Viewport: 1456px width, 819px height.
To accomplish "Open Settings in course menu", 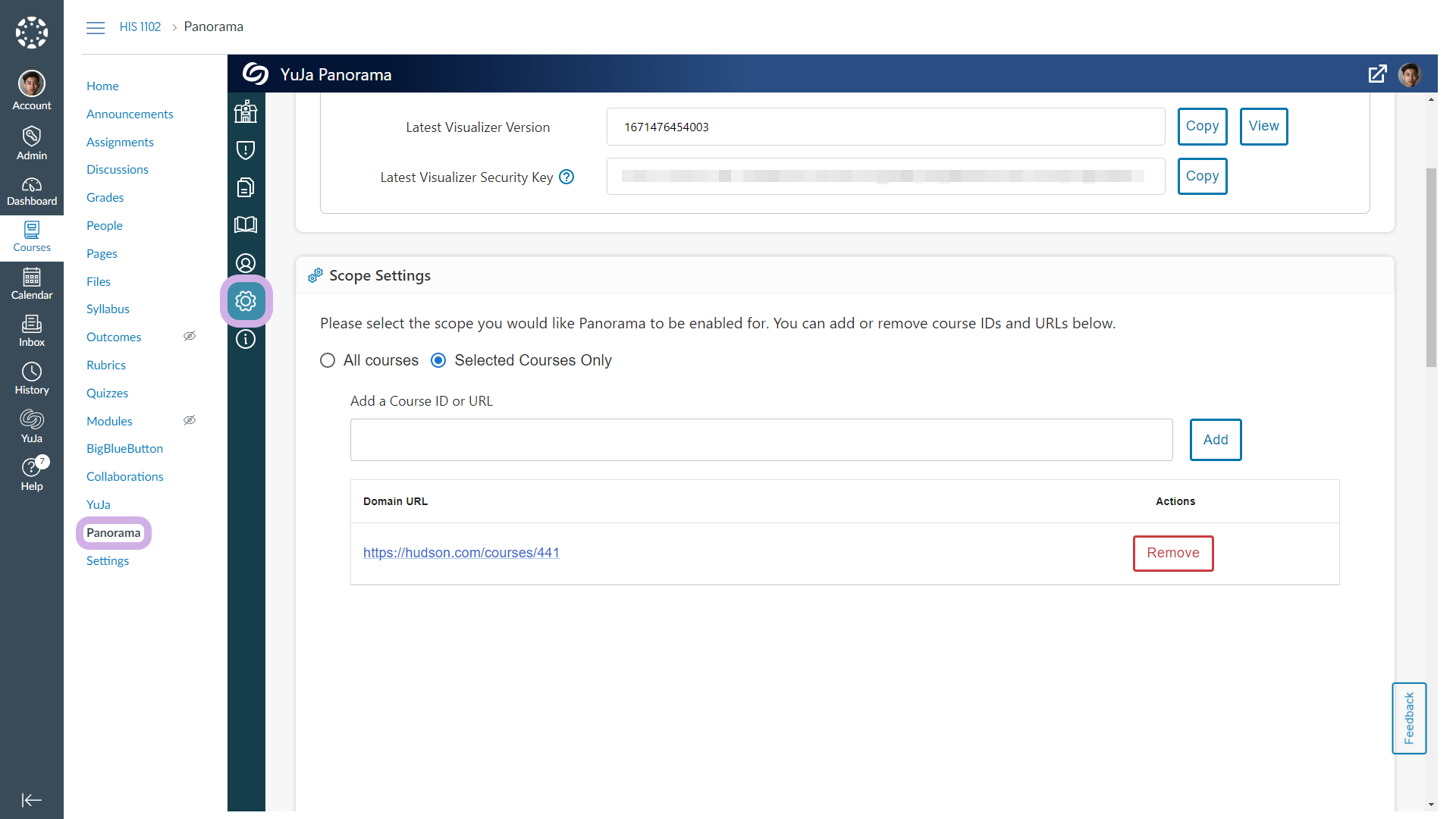I will 108,560.
